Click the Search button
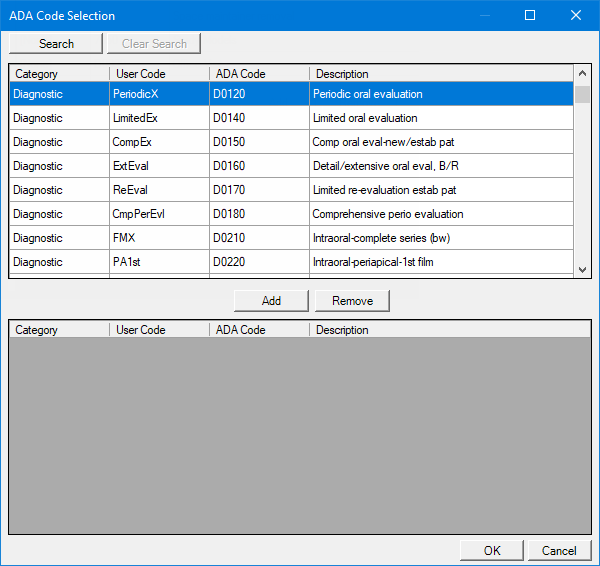Image resolution: width=600 pixels, height=566 pixels. pos(56,43)
